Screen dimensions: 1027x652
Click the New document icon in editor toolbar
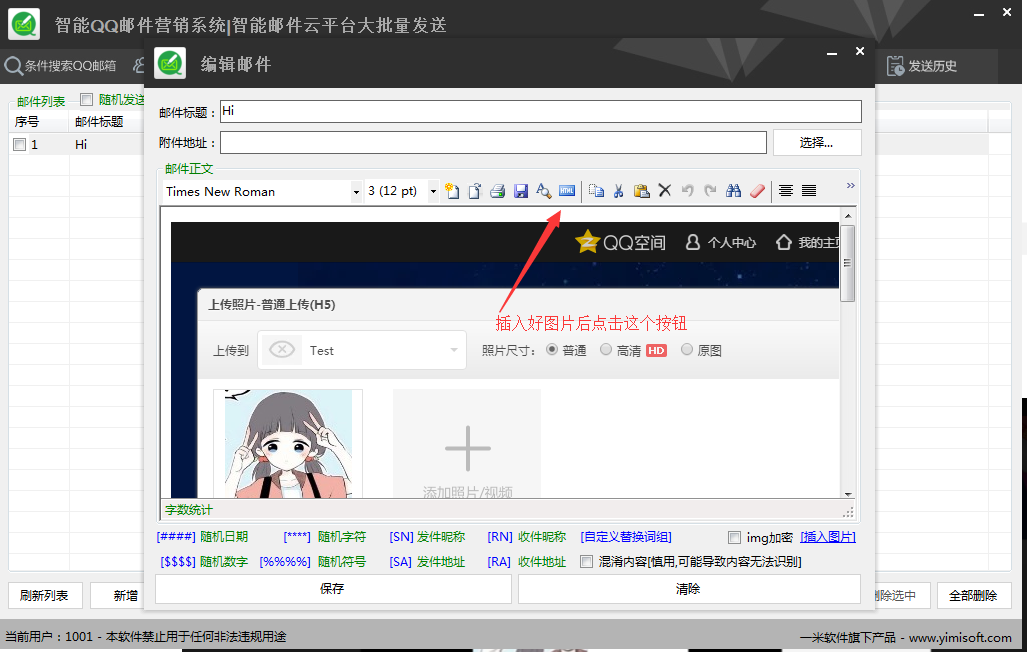click(x=452, y=191)
